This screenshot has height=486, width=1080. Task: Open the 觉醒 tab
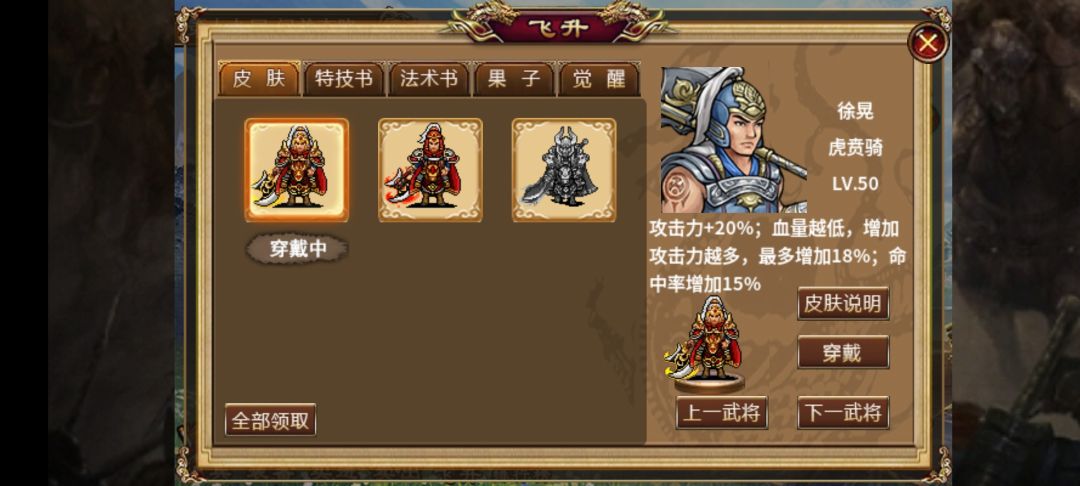click(599, 79)
